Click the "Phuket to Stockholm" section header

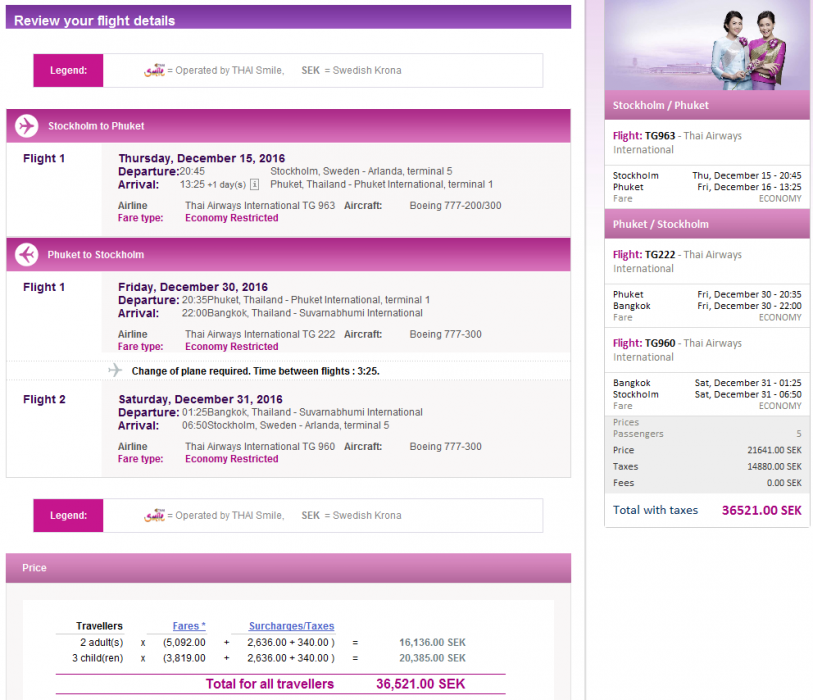coord(288,255)
